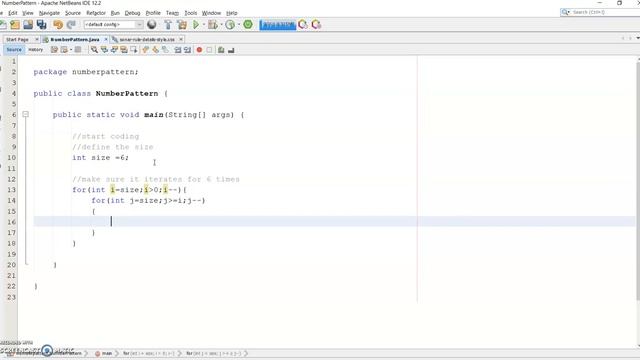Image resolution: width=640 pixels, height=360 pixels.
Task: Click Find Next Occurrence icon
Action: click(114, 50)
